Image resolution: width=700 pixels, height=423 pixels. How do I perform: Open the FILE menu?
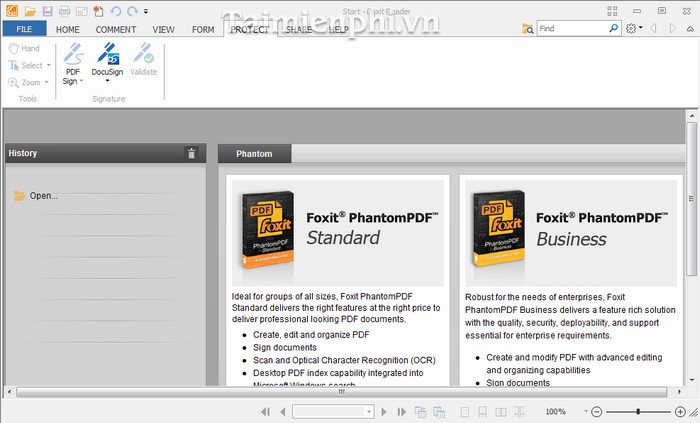pyautogui.click(x=24, y=29)
